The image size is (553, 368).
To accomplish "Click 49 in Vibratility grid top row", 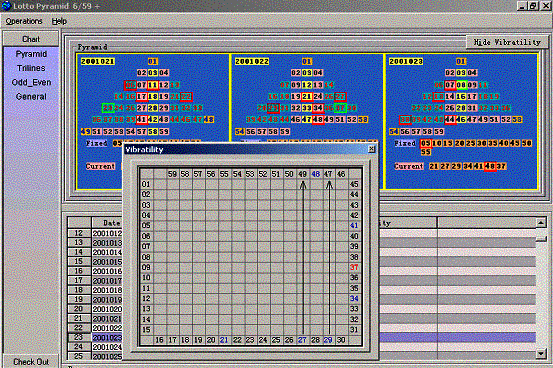I will (303, 174).
